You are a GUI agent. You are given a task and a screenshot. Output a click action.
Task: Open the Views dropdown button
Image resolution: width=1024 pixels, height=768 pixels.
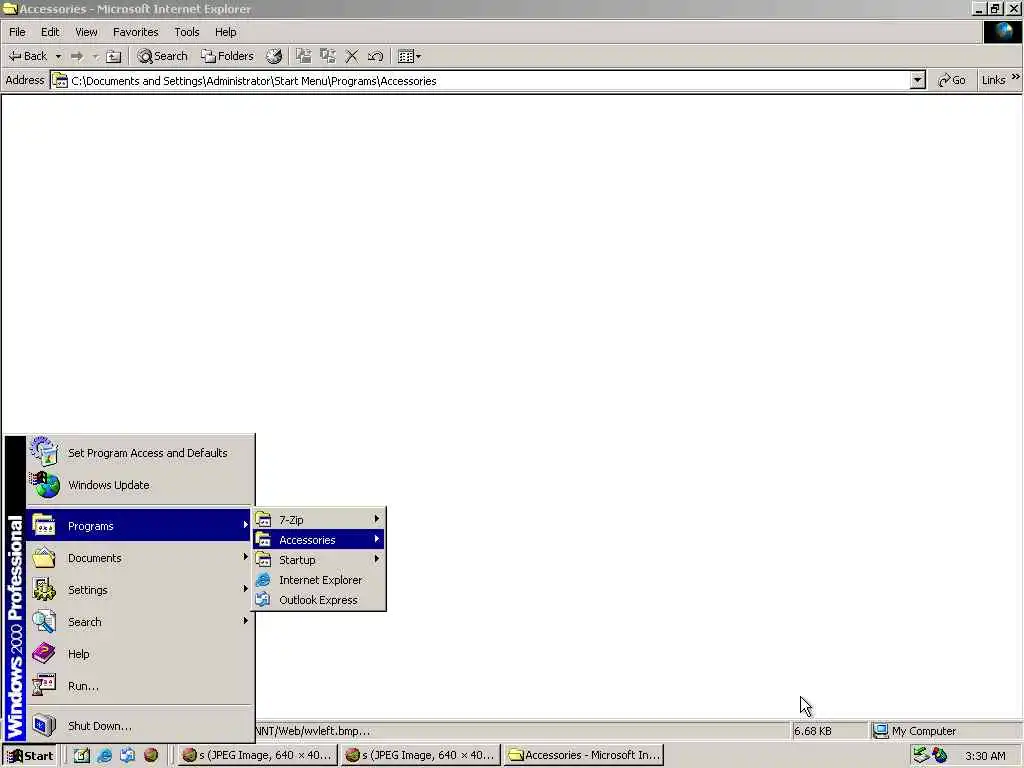(409, 56)
